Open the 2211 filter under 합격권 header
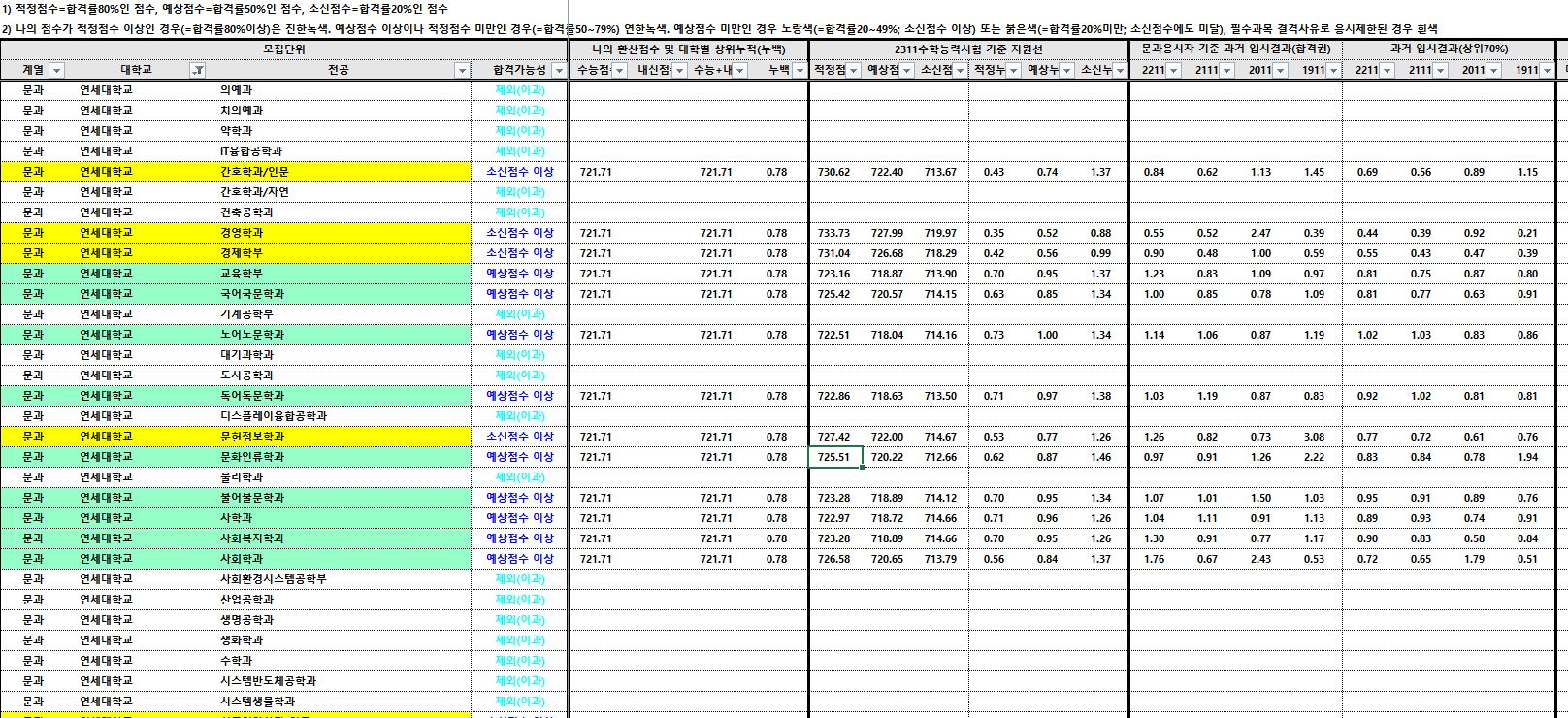The width and height of the screenshot is (1568, 718). (1173, 70)
